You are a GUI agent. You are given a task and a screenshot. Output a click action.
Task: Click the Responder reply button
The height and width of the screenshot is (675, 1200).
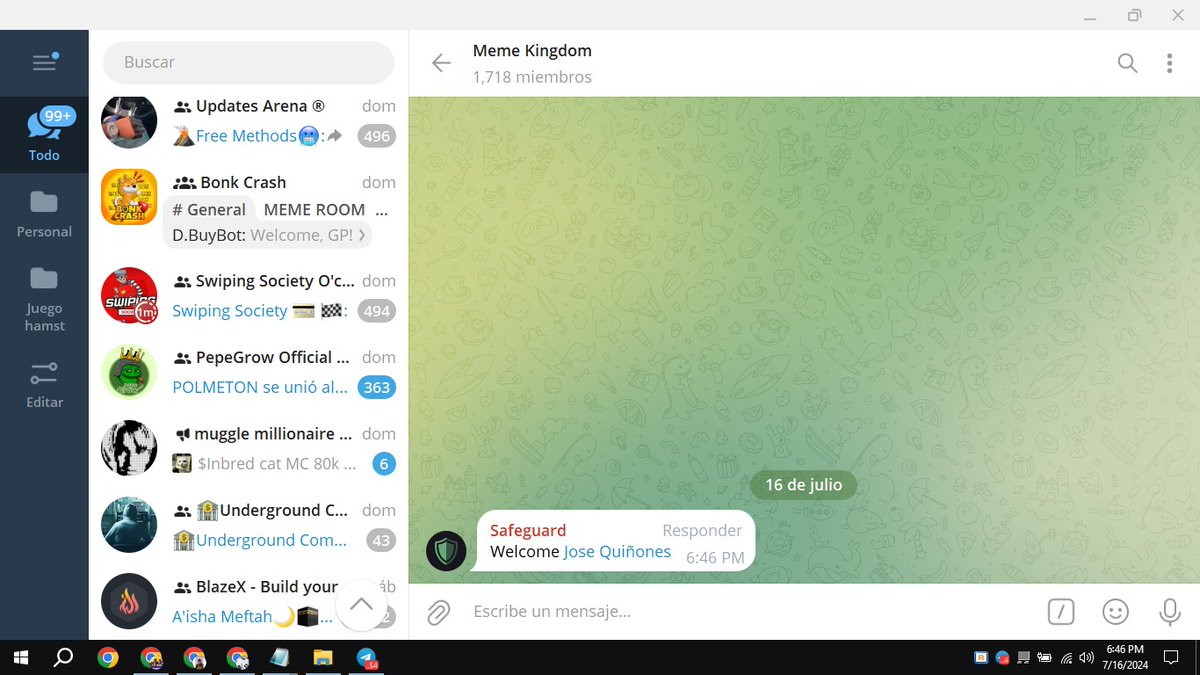pos(702,530)
